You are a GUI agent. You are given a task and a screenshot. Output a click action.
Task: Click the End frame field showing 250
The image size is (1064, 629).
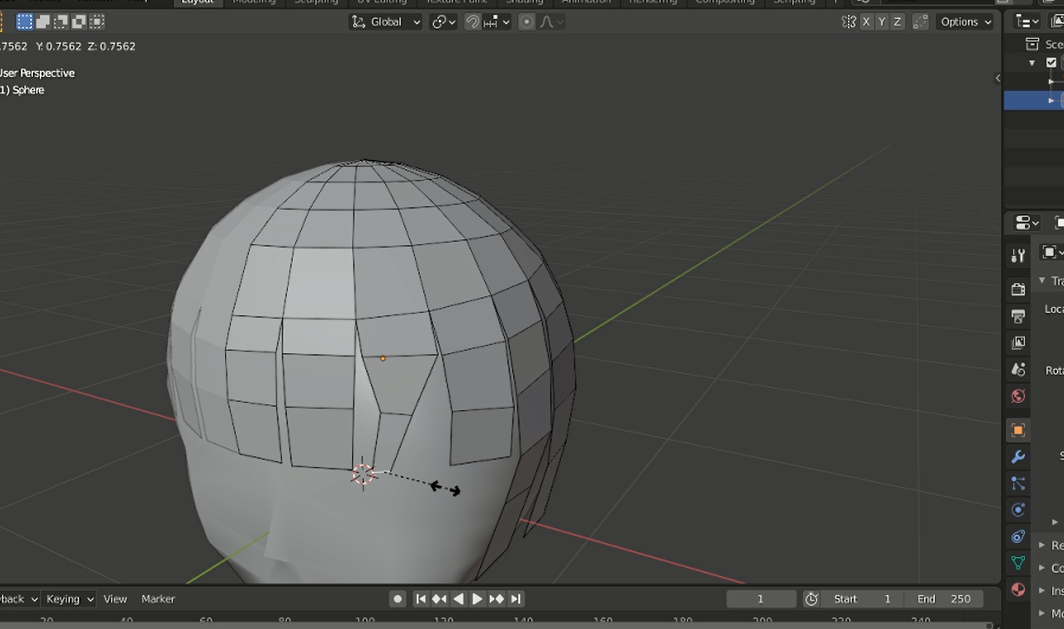(944, 598)
